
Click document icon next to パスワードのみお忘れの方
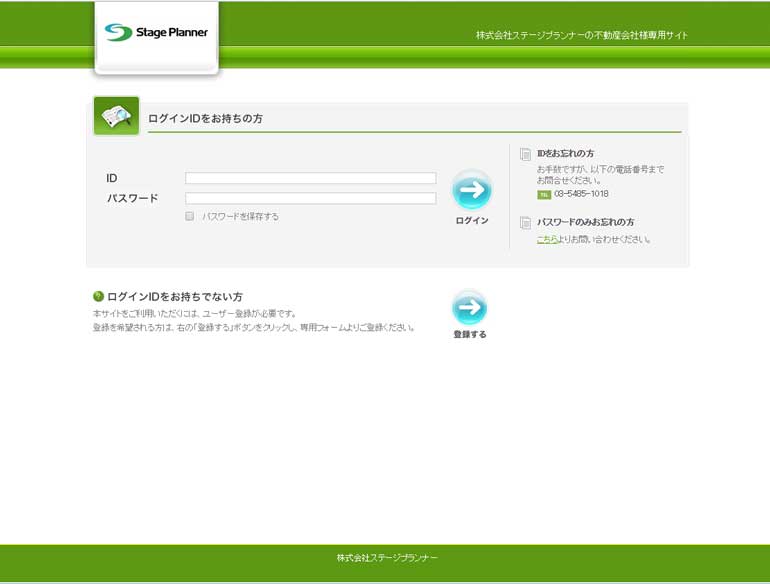(x=525, y=223)
